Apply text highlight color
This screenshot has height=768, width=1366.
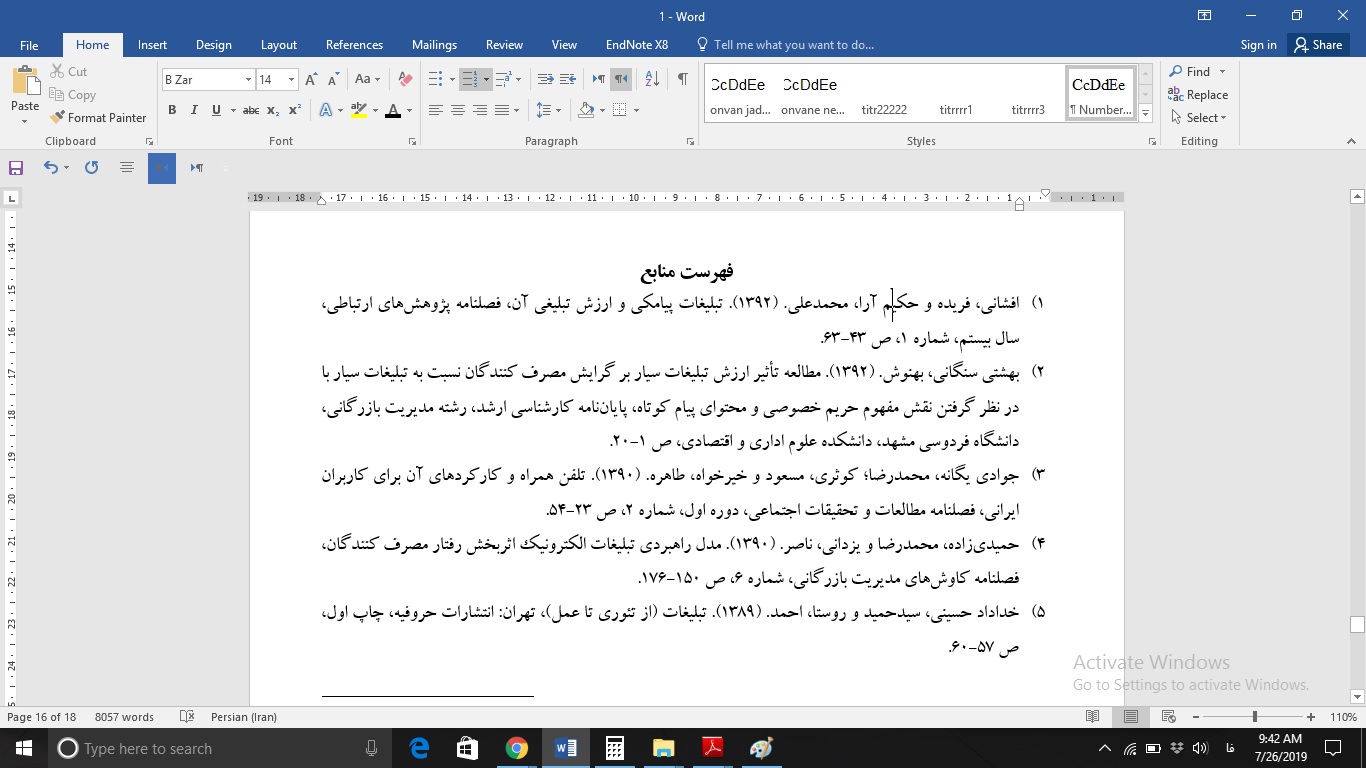(358, 110)
